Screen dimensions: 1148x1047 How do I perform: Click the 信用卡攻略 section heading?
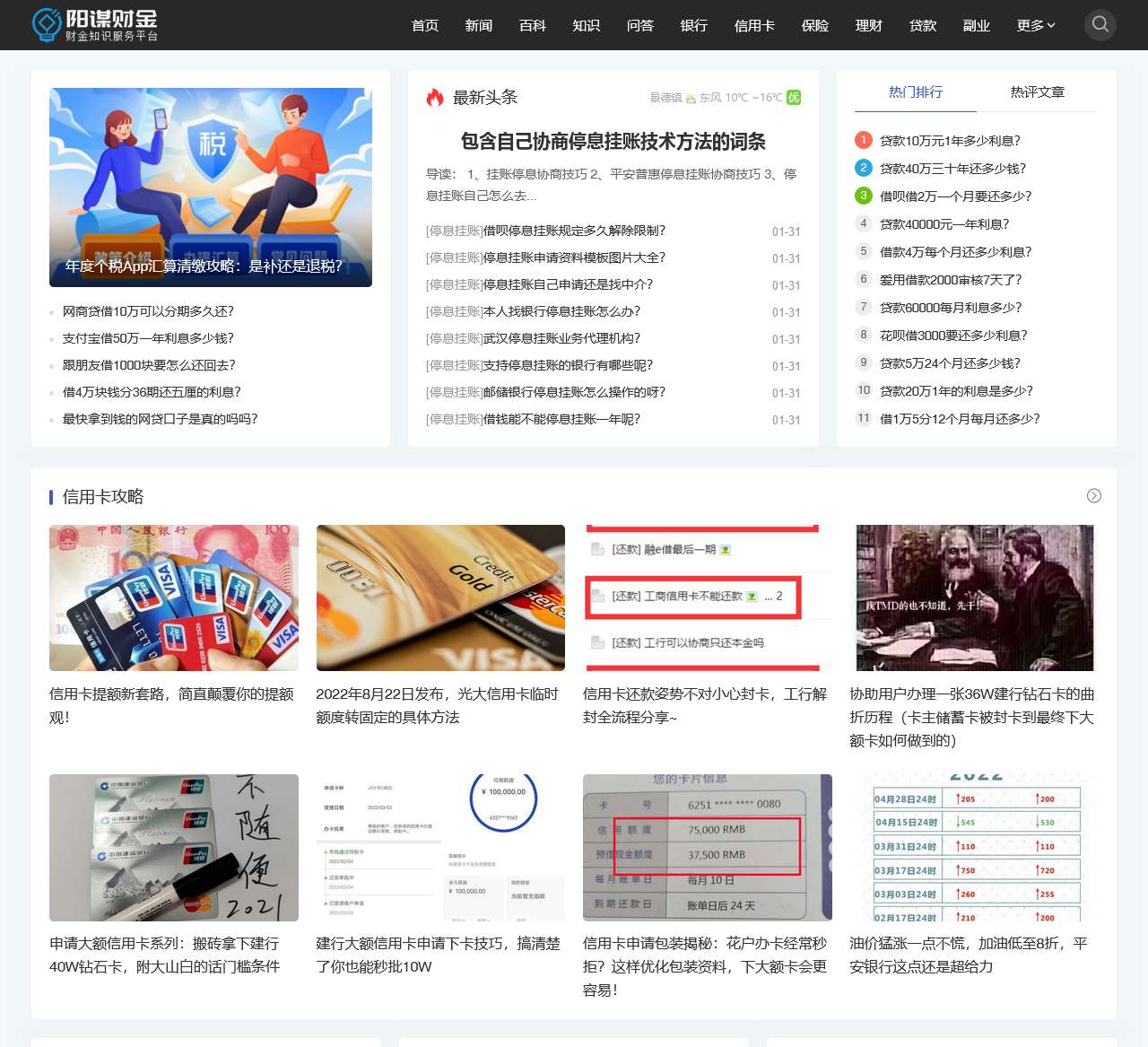[103, 497]
